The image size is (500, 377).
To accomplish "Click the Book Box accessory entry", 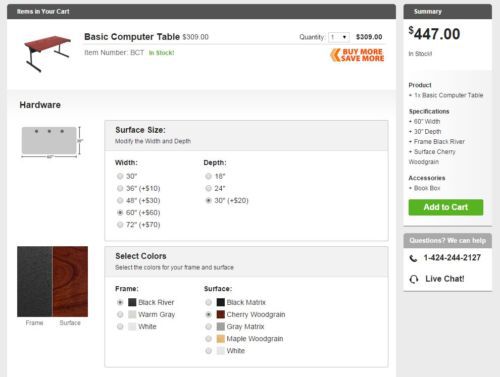I will [x=425, y=188].
